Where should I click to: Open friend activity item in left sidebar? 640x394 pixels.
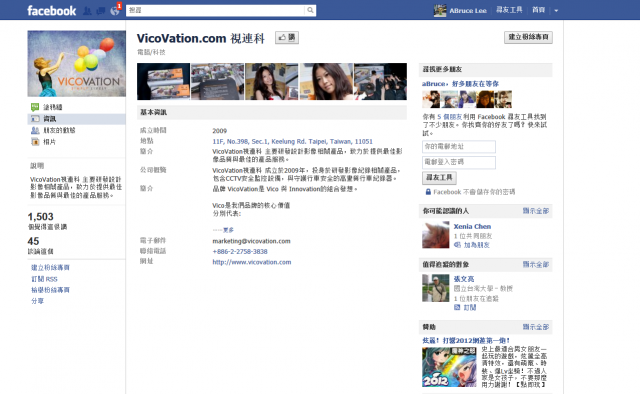(x=76, y=130)
